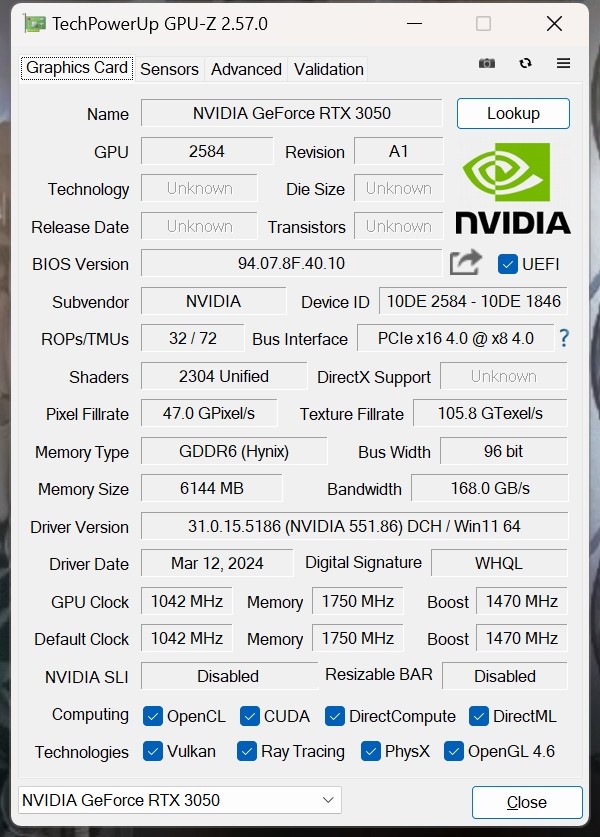The height and width of the screenshot is (837, 600).
Task: Click the BIOS export share icon
Action: pyautogui.click(x=465, y=263)
